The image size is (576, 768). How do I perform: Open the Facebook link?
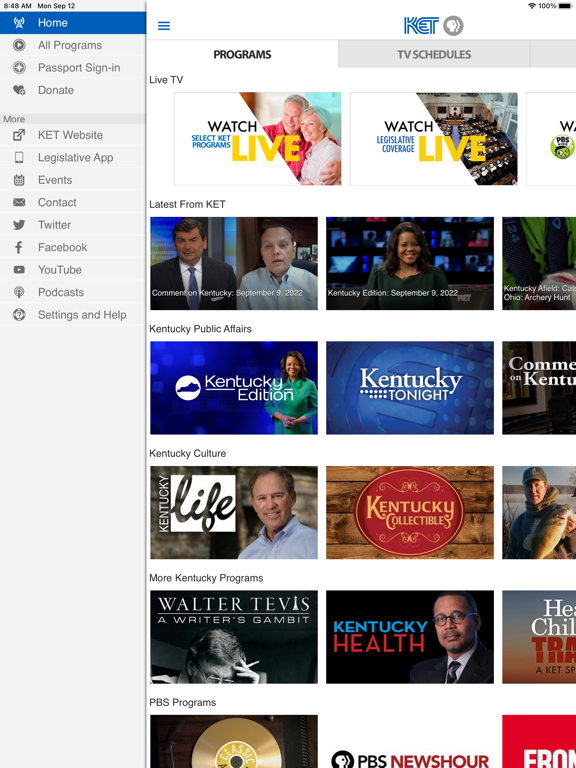[73, 247]
